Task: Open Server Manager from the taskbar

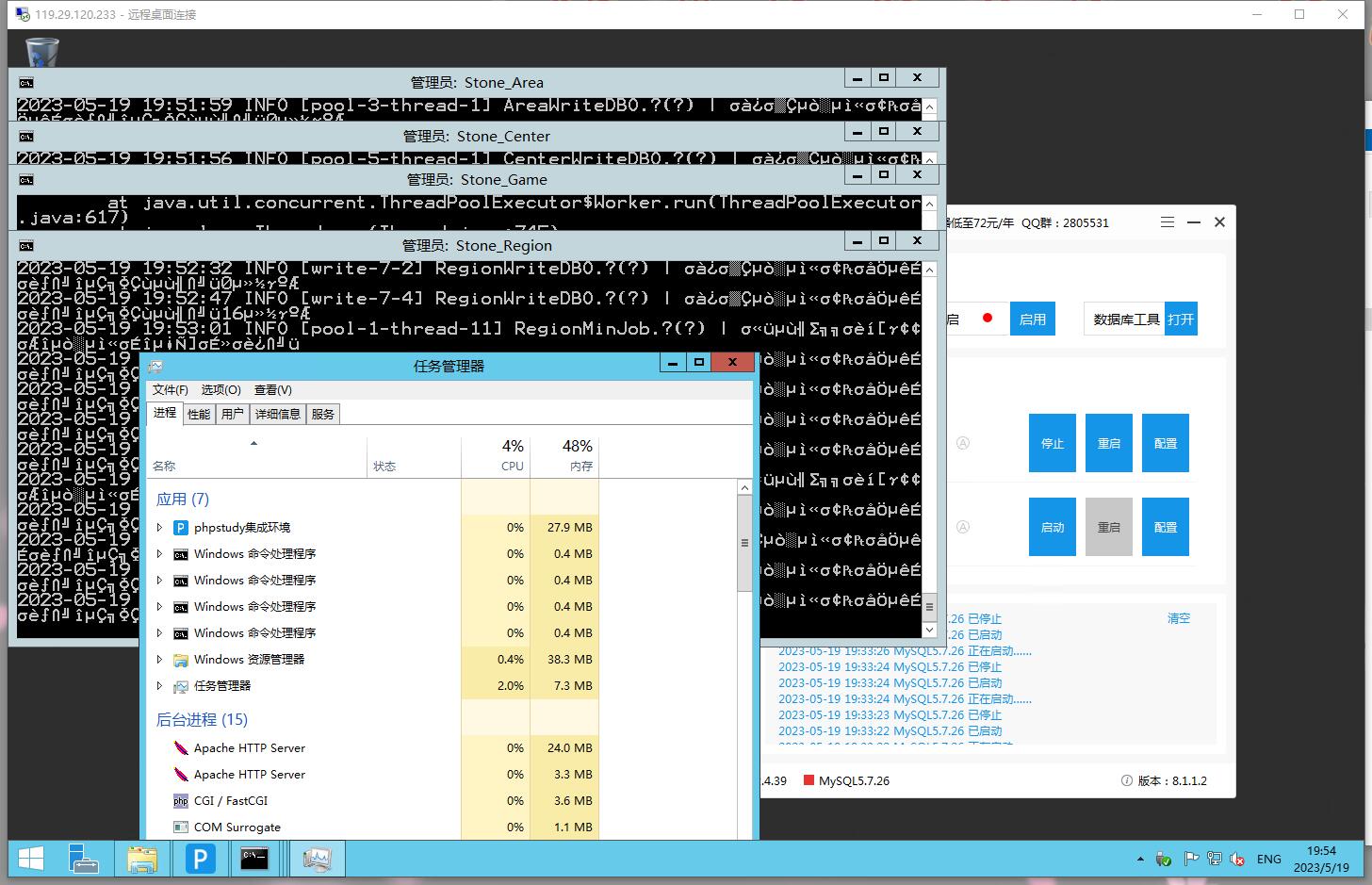Action: click(84, 859)
